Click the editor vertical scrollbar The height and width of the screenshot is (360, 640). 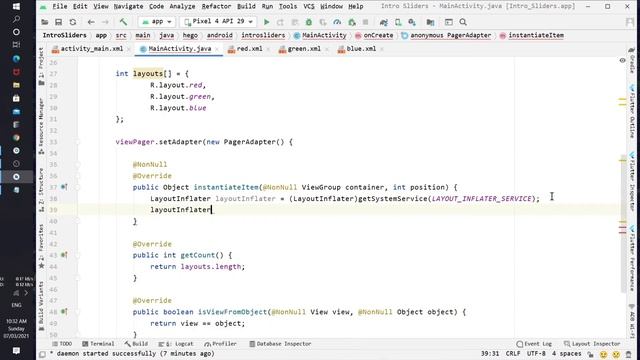623,224
